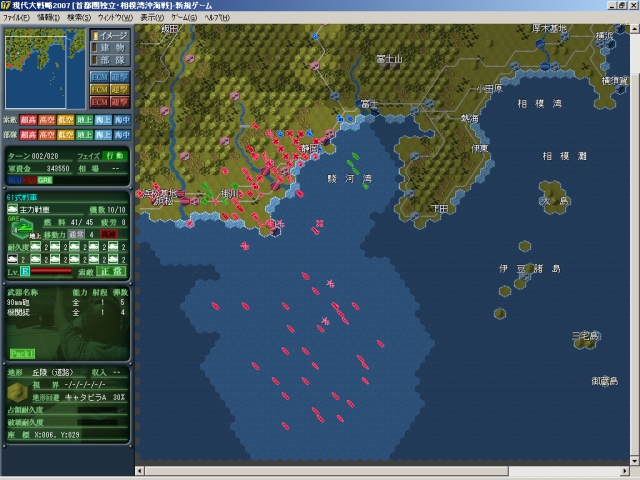Click the hill terrain hex icon
The width and height of the screenshot is (640, 480).
(x=18, y=392)
